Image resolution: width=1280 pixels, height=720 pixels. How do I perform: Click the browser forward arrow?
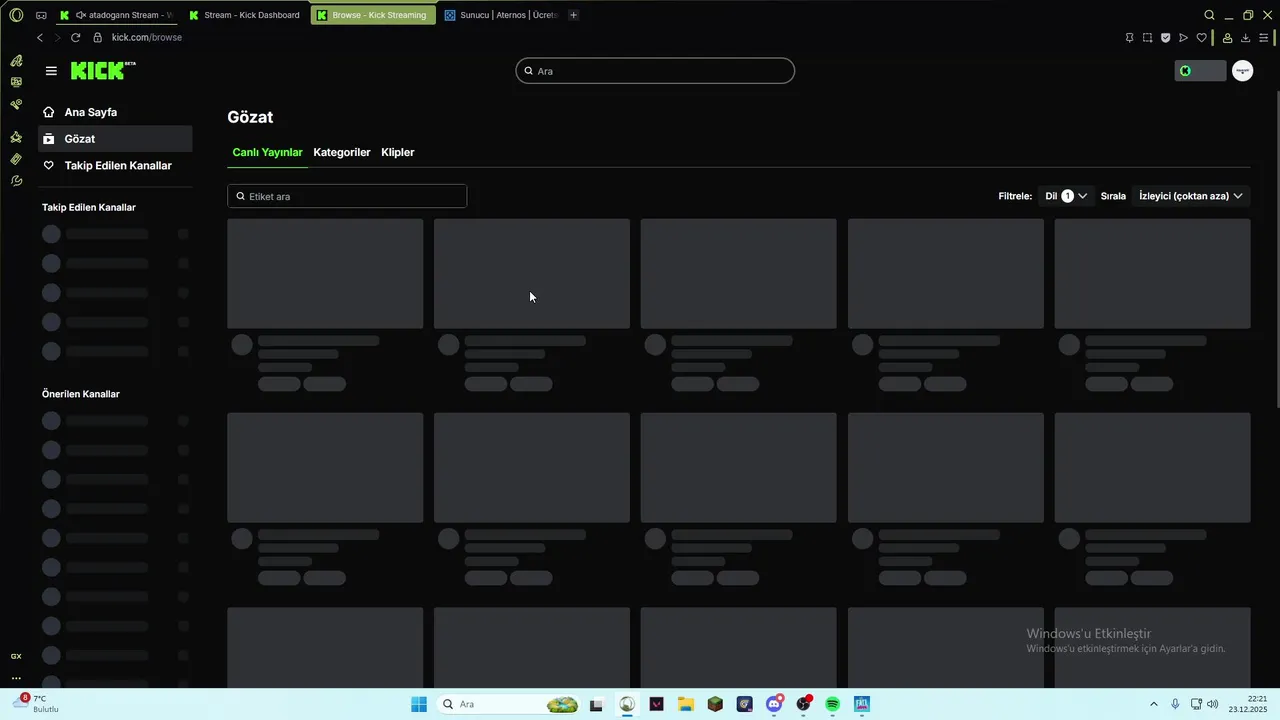tap(57, 37)
